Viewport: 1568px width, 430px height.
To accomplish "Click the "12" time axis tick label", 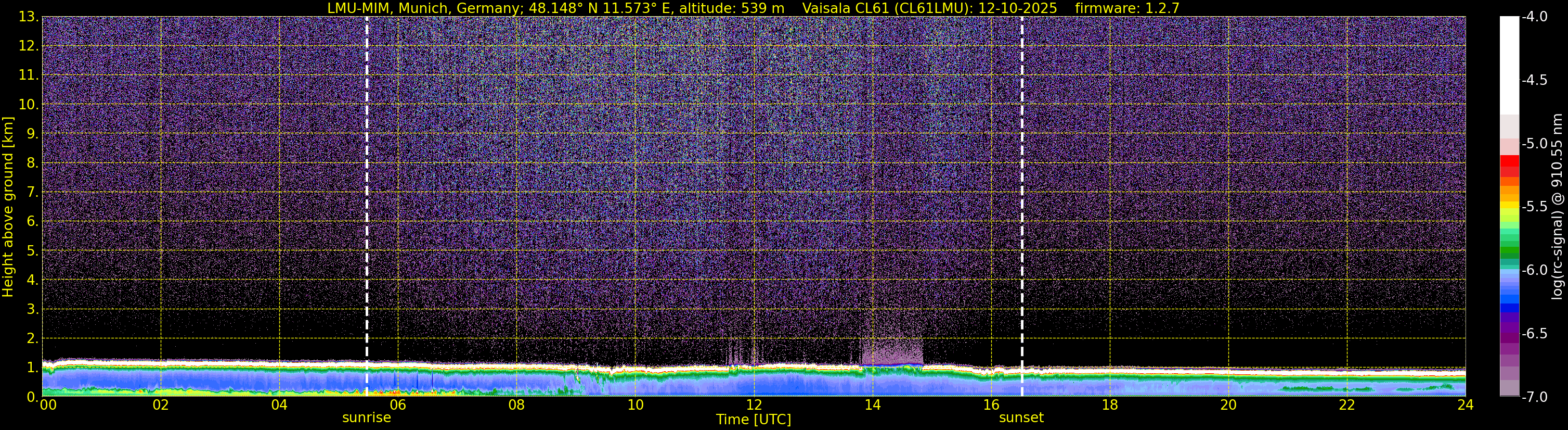I will (x=754, y=405).
